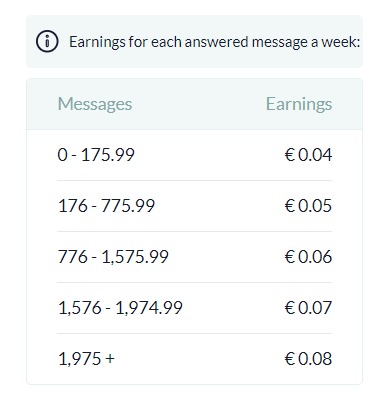Select the earnings info banner text

(x=214, y=42)
